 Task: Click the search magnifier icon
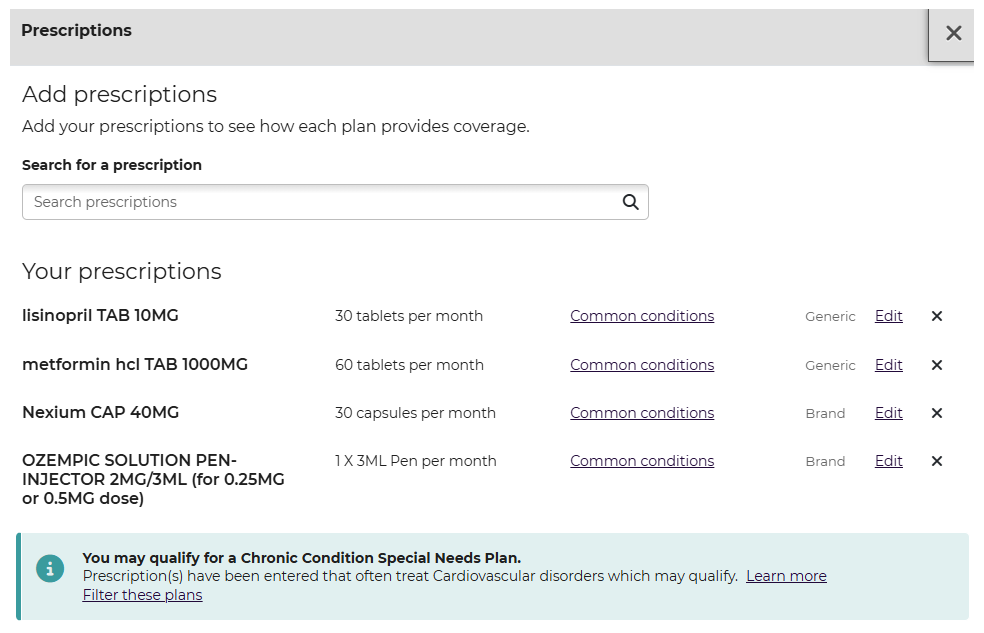[630, 202]
